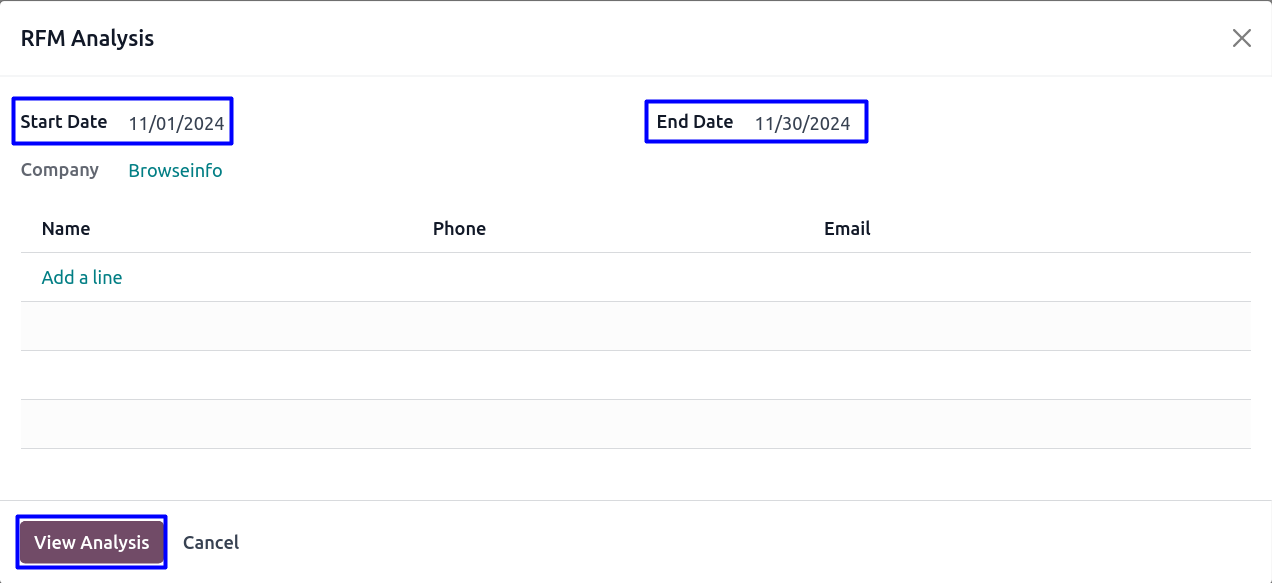Click blank footer area right of Cancel
Screen dimensions: 1272x583
[x=750, y=543]
